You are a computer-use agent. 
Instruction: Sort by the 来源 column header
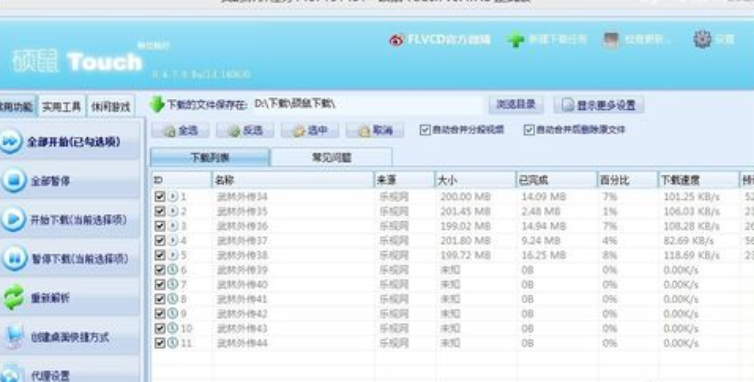tap(404, 180)
